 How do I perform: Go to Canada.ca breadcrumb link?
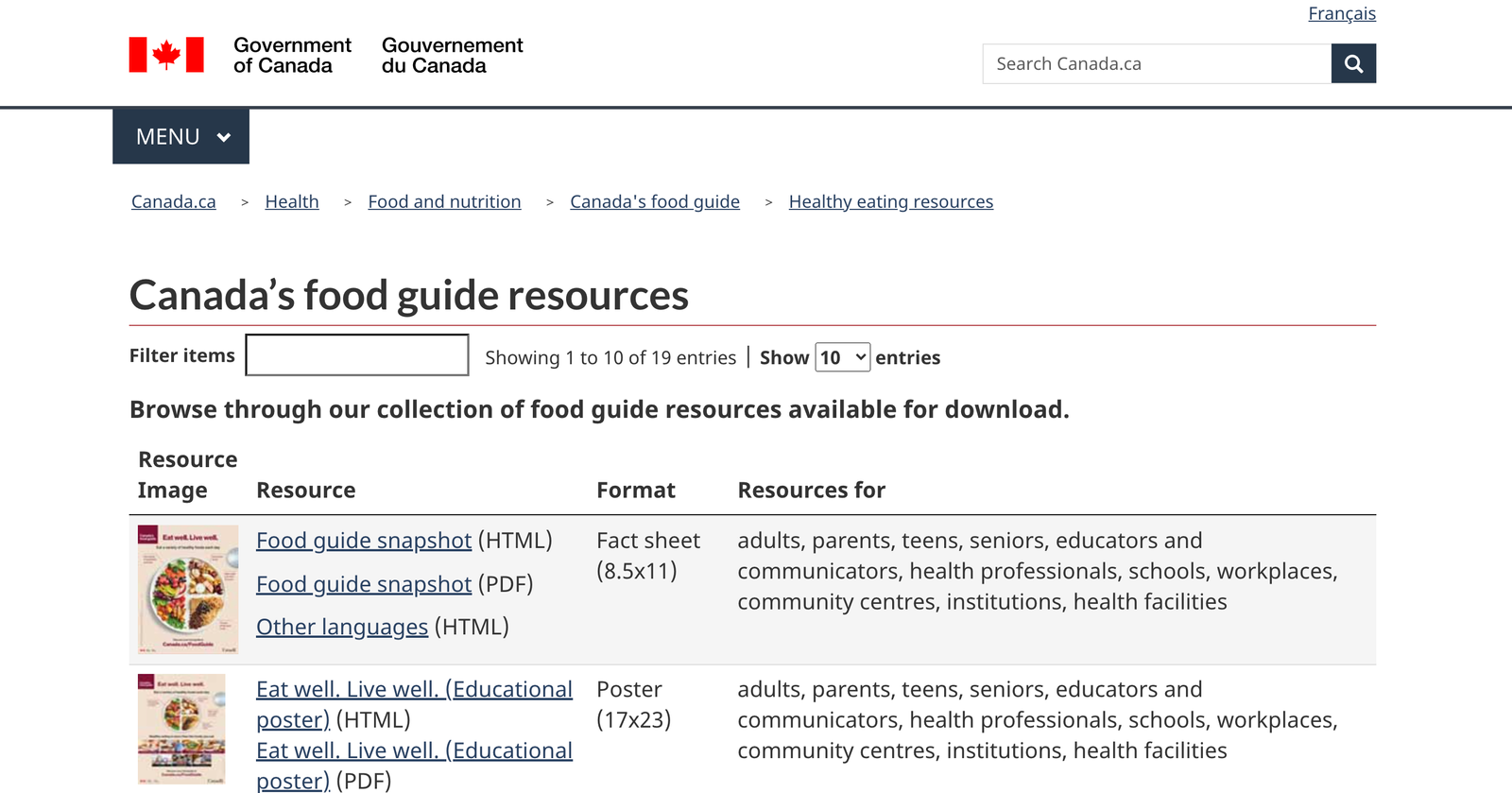point(174,201)
